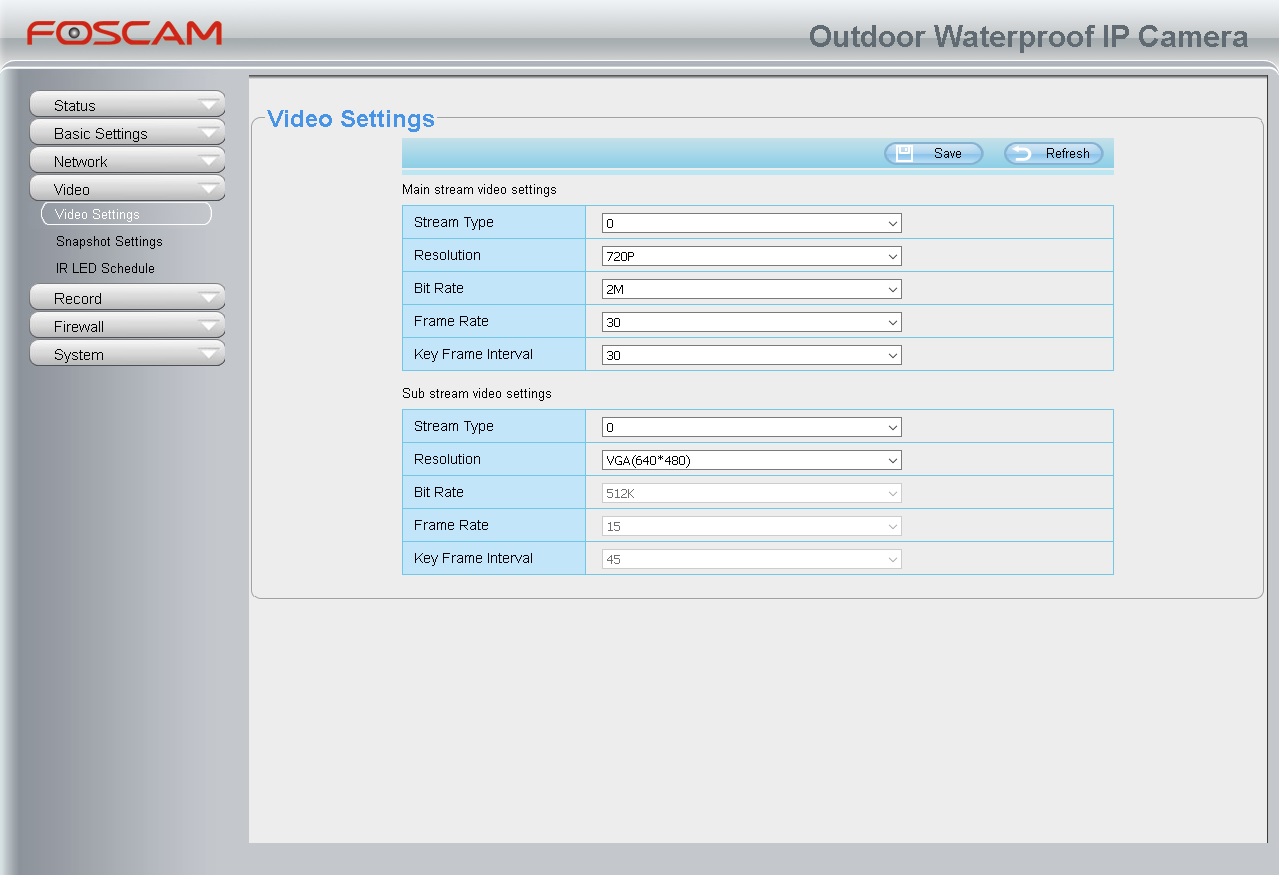Click the FOSCAM logo
Screen dimensions: 1284x880
click(124, 33)
